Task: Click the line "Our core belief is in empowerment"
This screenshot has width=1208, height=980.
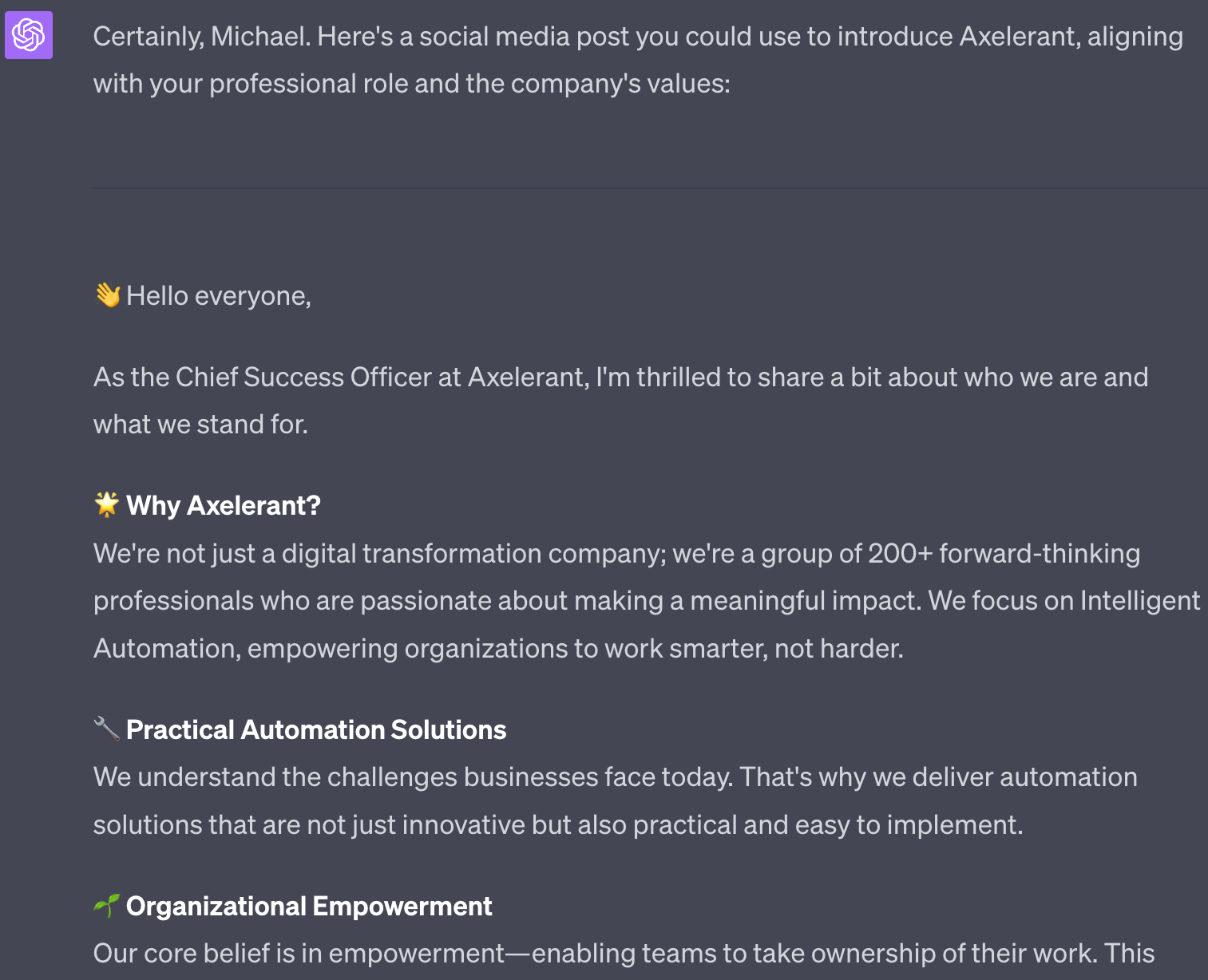Action: (x=299, y=953)
